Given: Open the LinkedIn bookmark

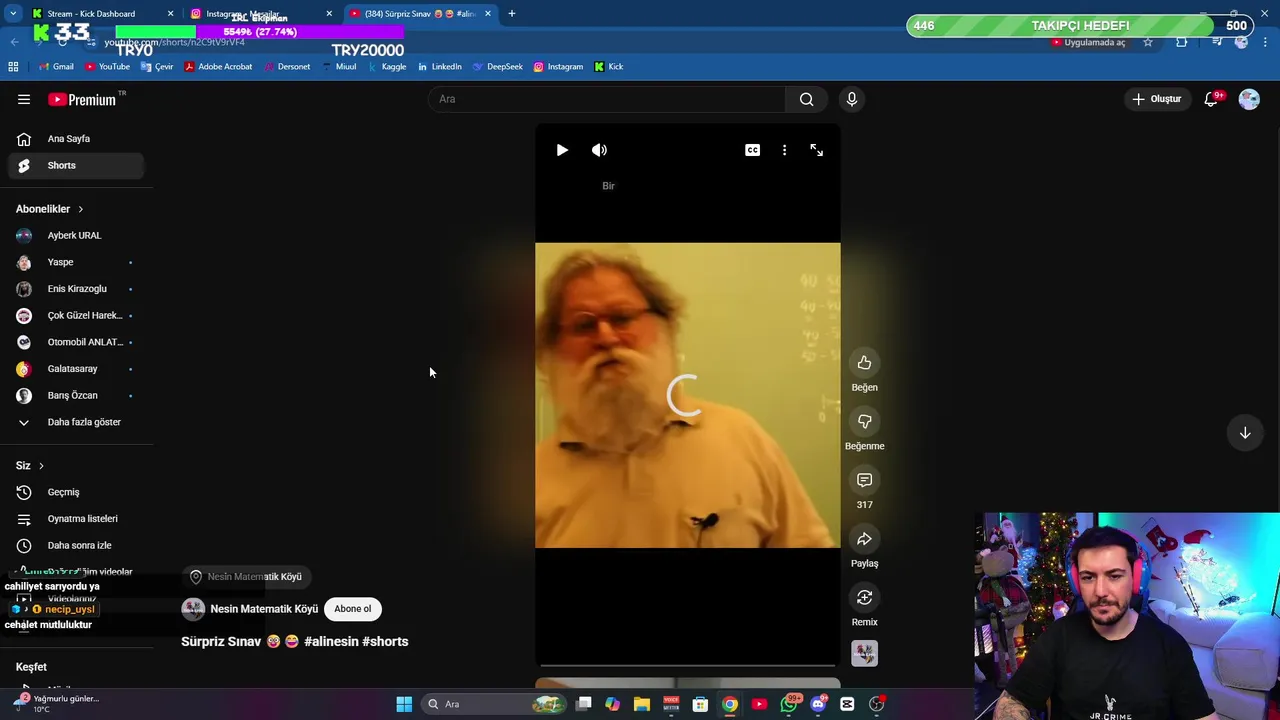Looking at the screenshot, I should coord(439,67).
